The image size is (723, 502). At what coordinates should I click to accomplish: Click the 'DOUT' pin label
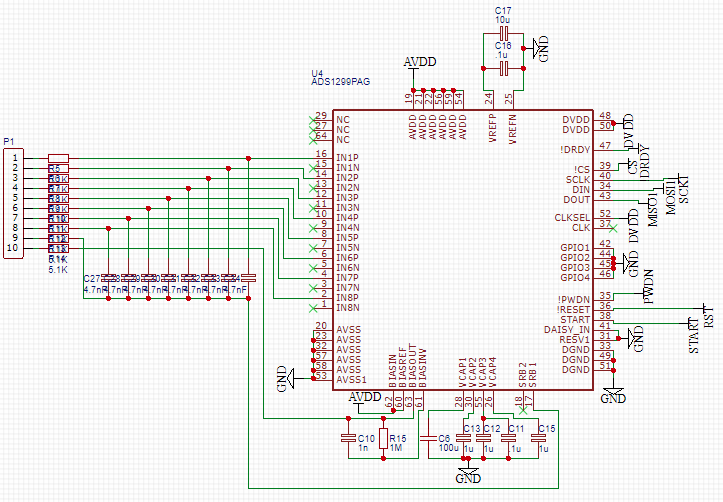(x=576, y=200)
